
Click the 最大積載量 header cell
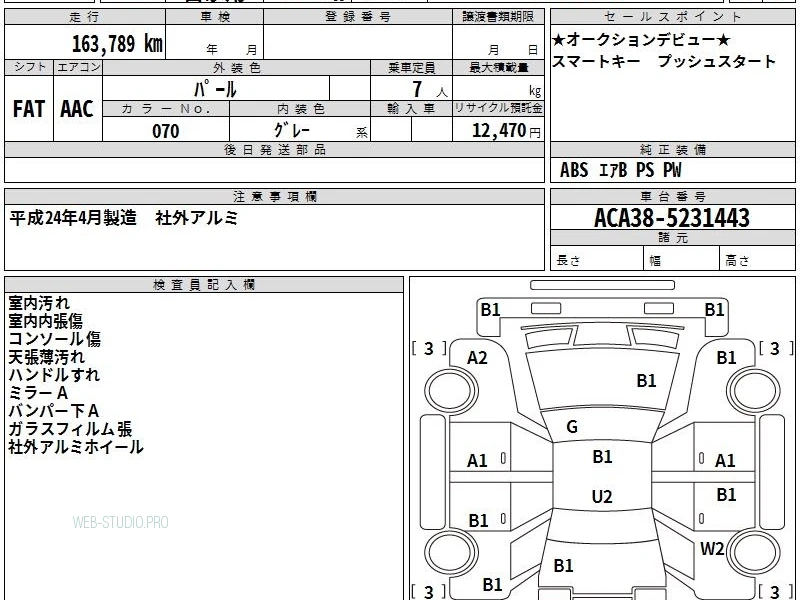[x=498, y=67]
